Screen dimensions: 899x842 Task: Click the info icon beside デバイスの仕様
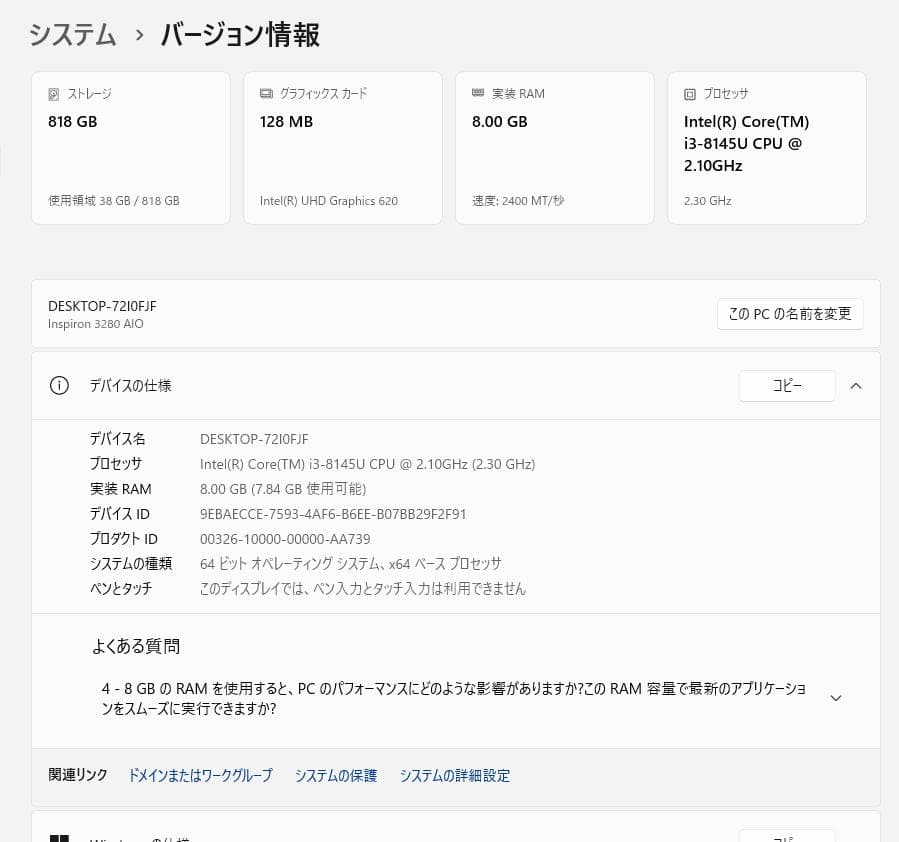(x=59, y=385)
